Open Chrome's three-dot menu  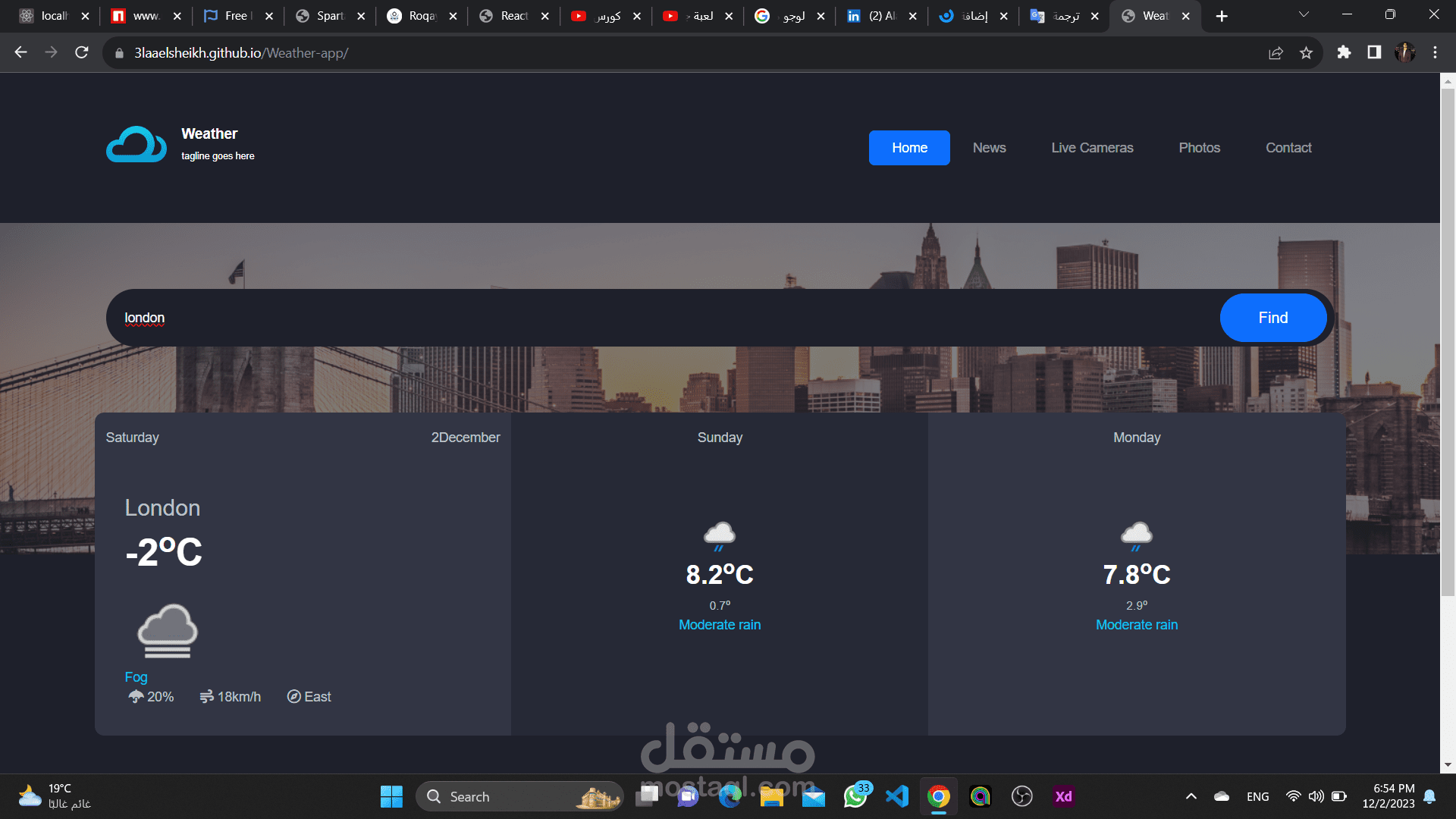coord(1435,52)
